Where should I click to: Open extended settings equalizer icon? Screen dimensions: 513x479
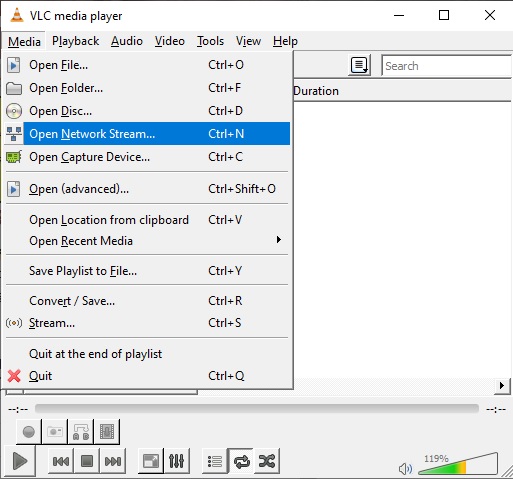click(176, 461)
